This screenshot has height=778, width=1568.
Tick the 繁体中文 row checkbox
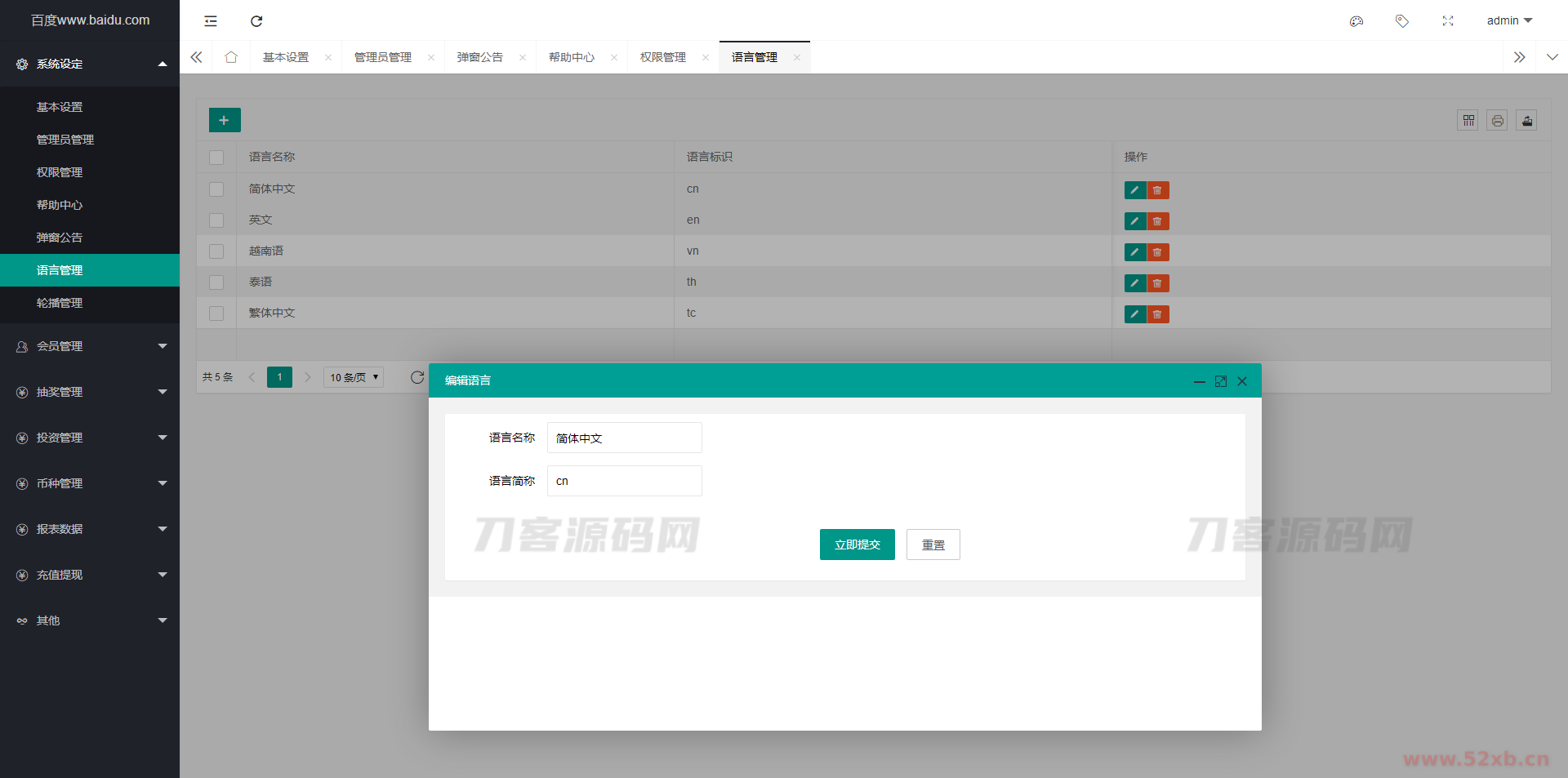coord(216,313)
